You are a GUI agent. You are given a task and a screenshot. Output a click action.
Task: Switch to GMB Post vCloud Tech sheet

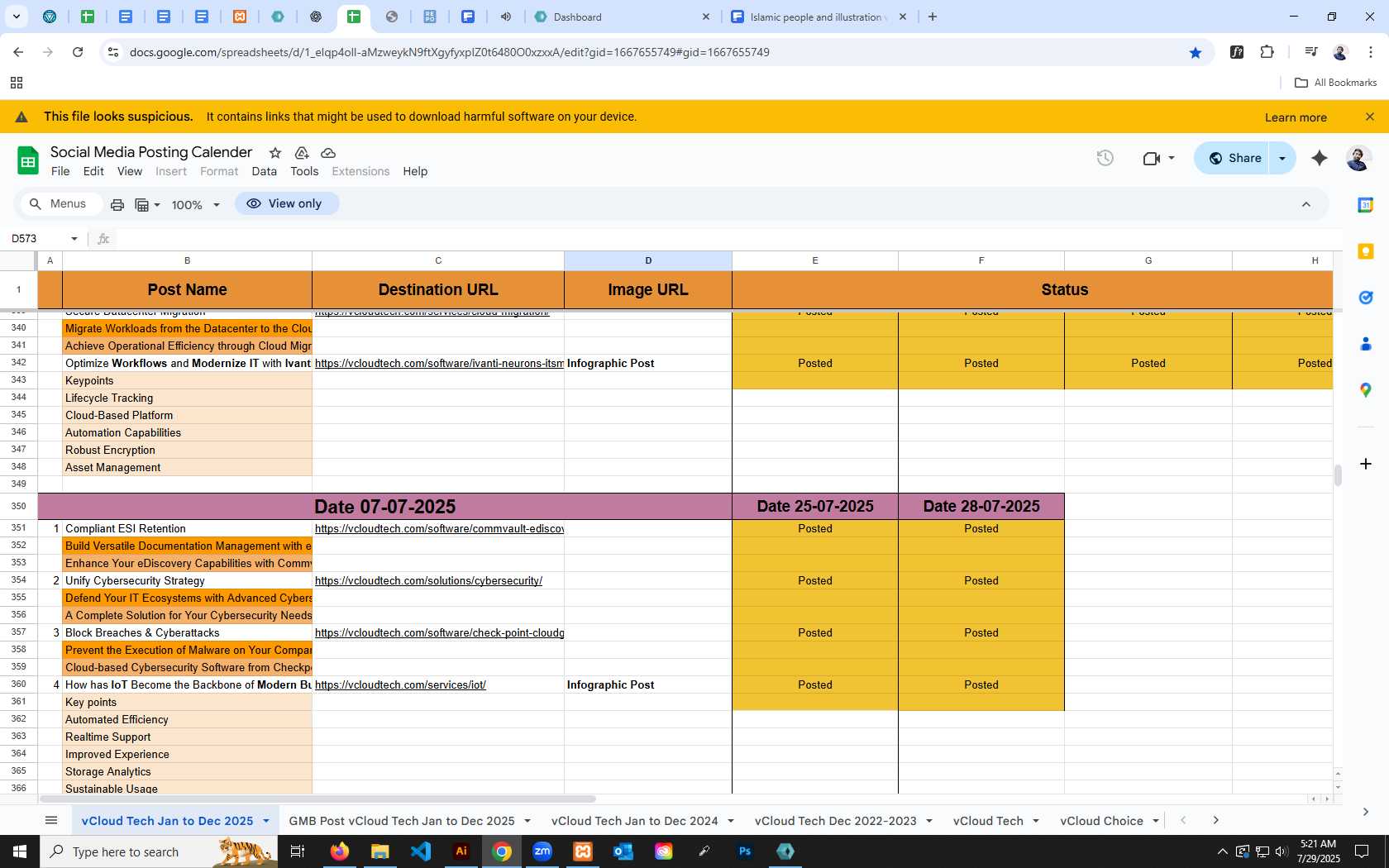coord(402,821)
